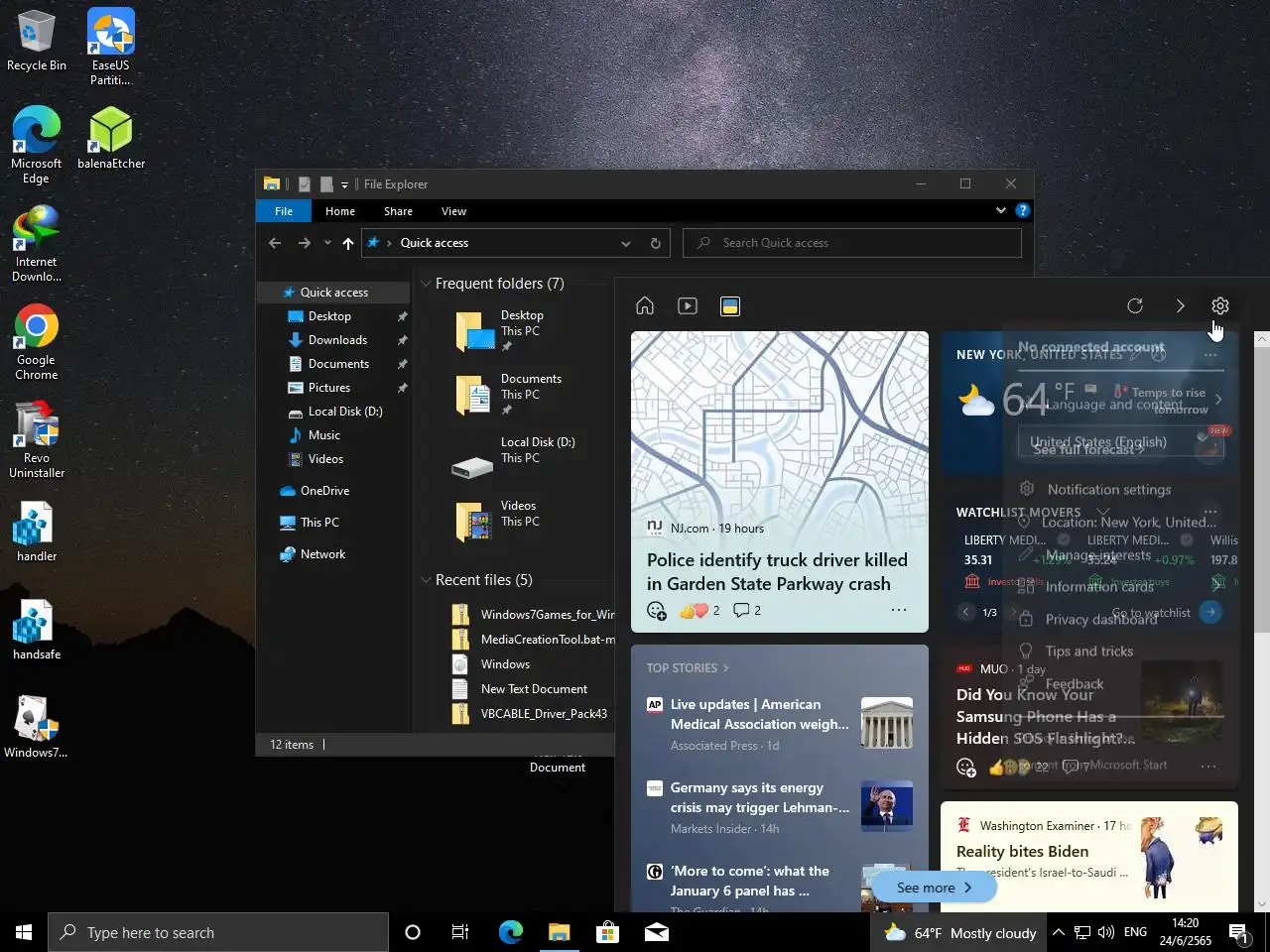Open File Explorer help

(x=1023, y=210)
